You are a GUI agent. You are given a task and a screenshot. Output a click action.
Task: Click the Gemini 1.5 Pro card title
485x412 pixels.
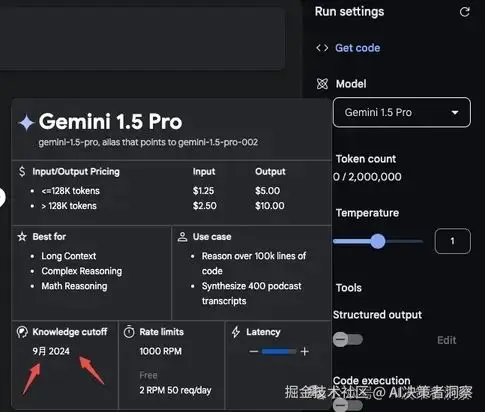coord(110,121)
